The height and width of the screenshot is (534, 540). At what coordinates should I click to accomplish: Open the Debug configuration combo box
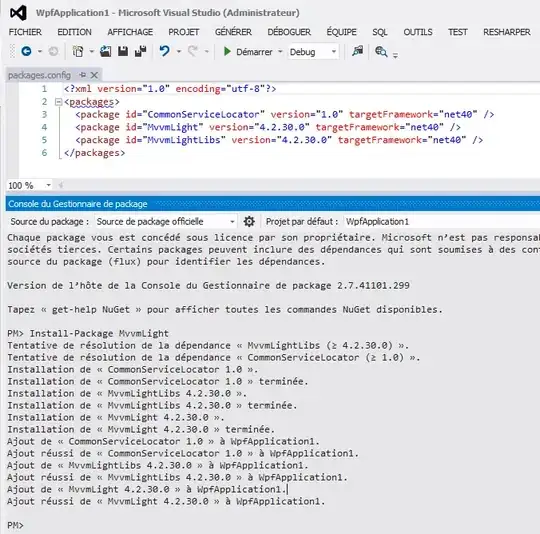[x=313, y=52]
